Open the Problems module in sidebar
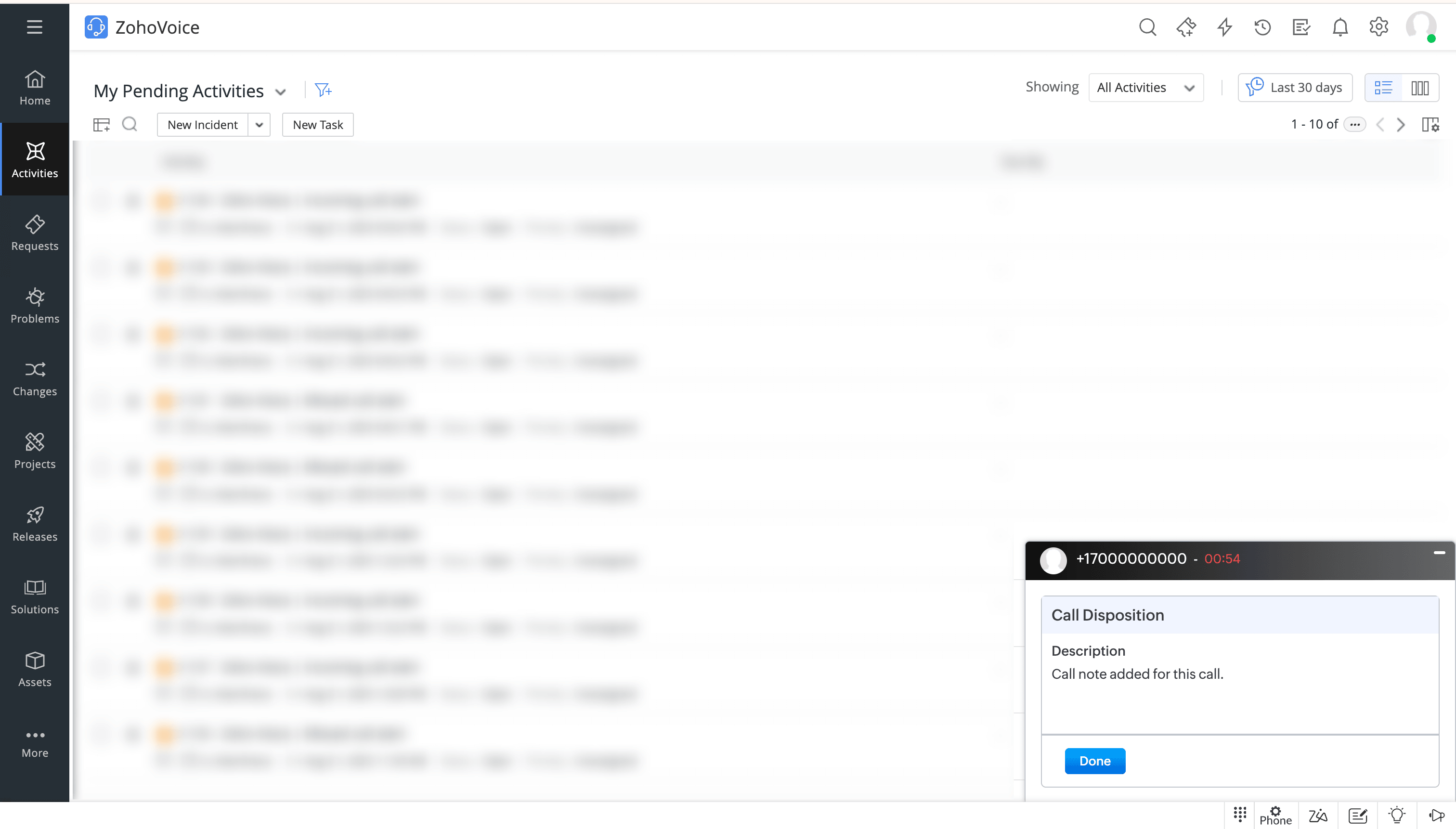Viewport: 1456px width, 829px height. [35, 306]
